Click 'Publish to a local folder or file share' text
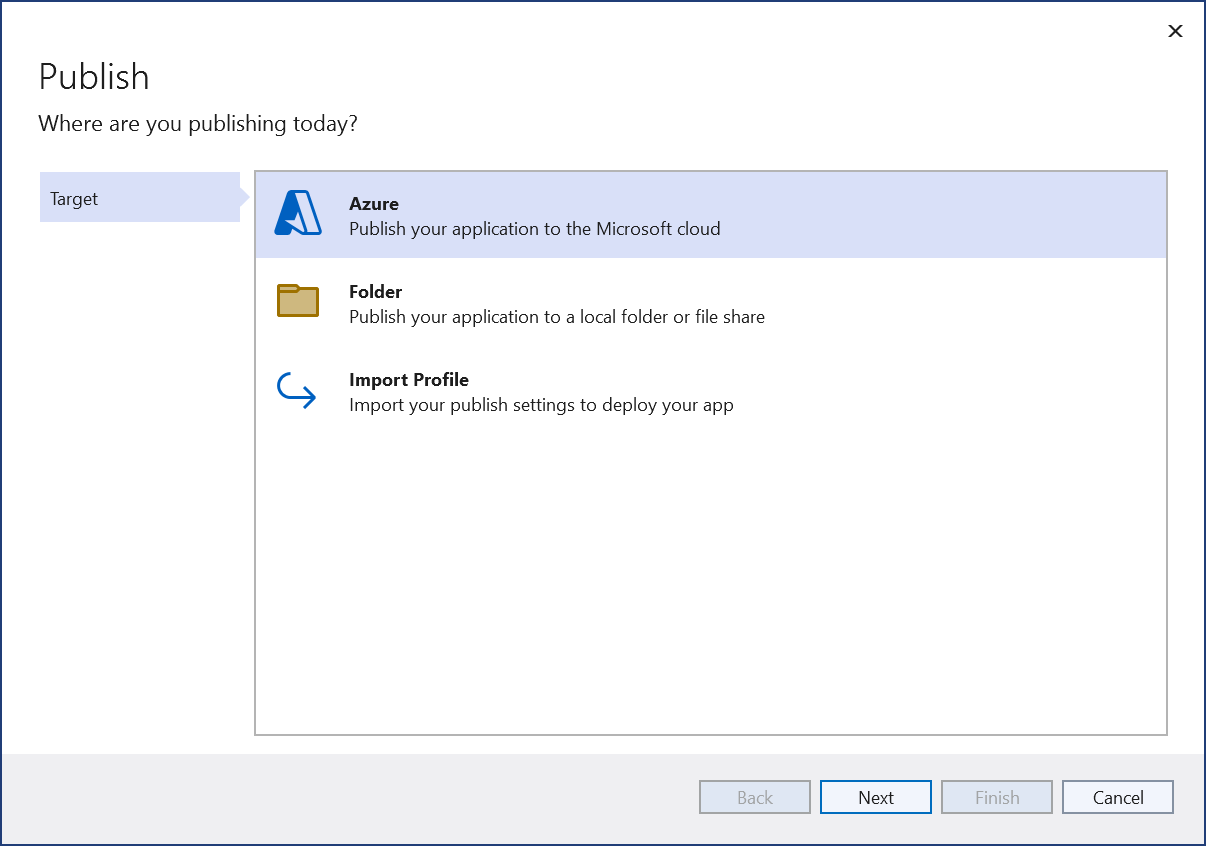This screenshot has height=846, width=1206. [556, 317]
